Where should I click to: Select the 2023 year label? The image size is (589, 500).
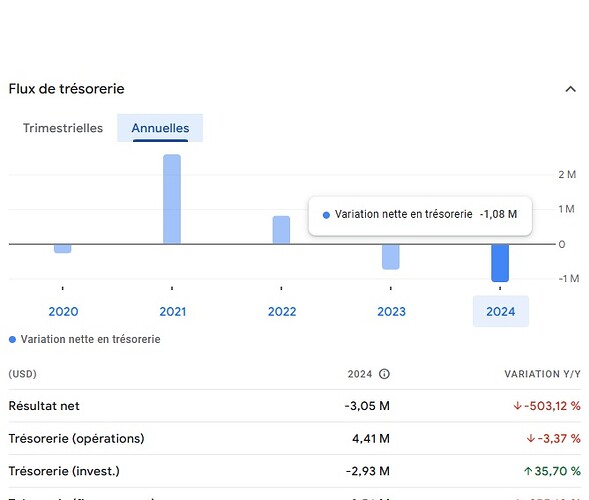tap(391, 311)
